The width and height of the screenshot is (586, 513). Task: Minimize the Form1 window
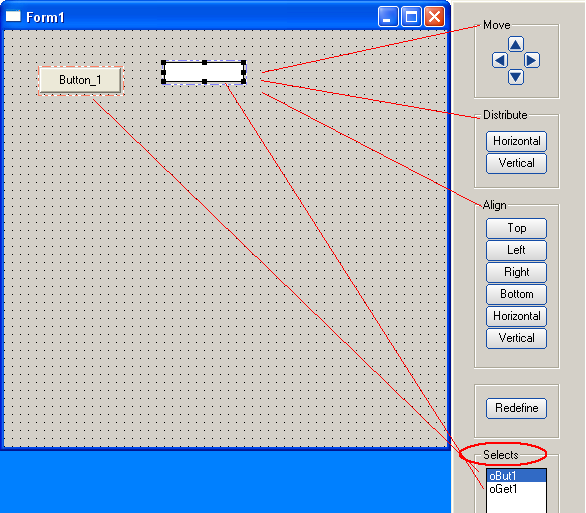[388, 17]
